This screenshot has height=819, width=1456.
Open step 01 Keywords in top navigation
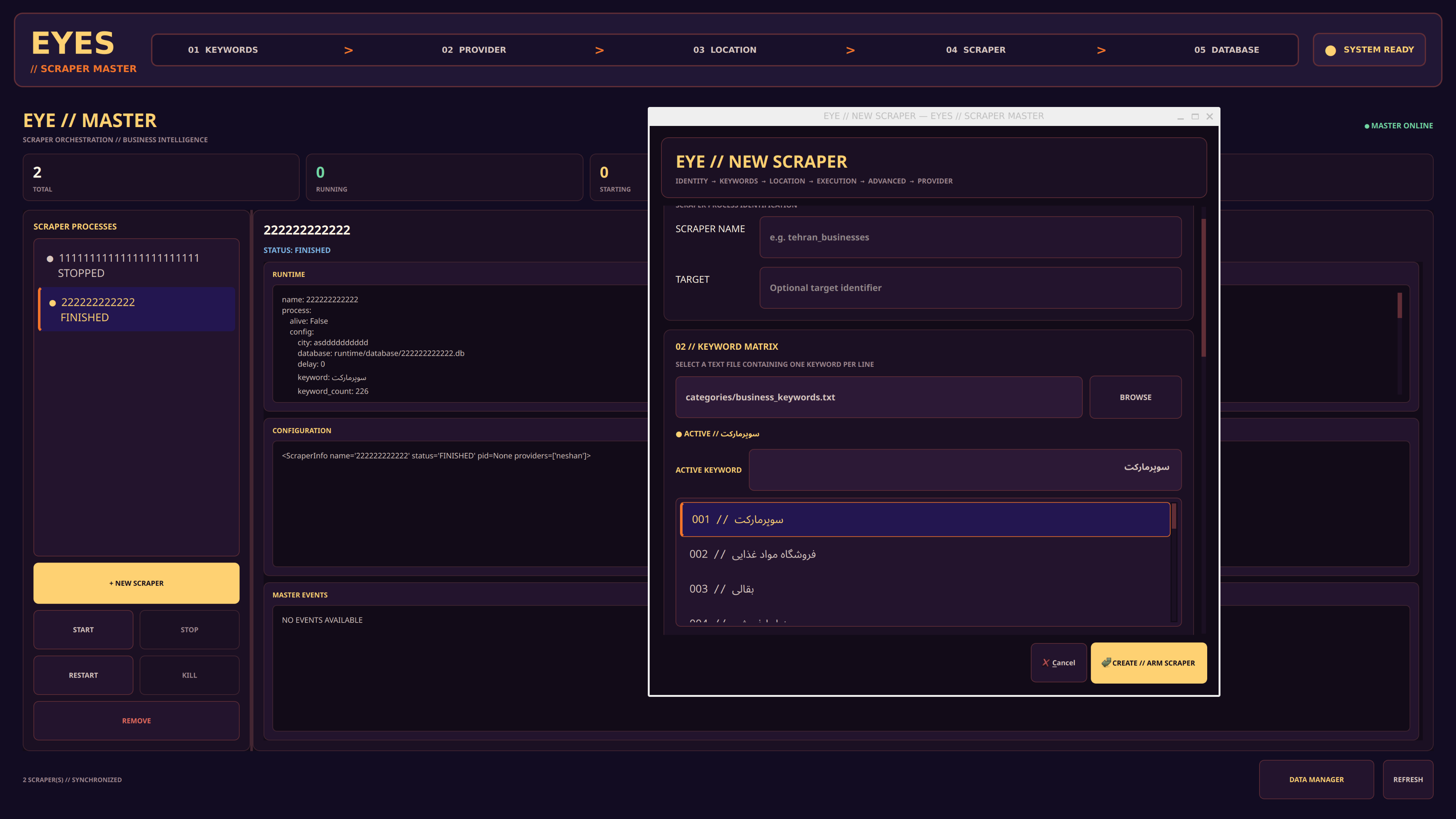point(223,50)
